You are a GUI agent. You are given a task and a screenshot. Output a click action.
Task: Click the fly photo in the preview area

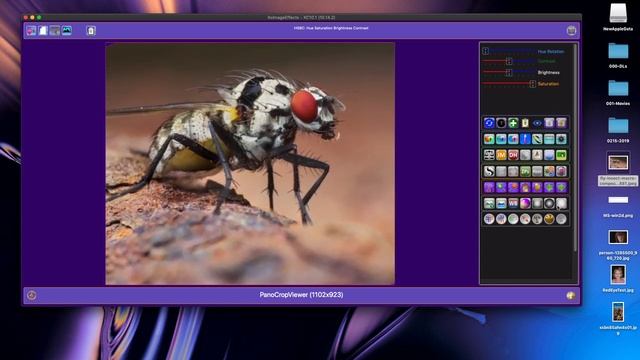pyautogui.click(x=250, y=164)
